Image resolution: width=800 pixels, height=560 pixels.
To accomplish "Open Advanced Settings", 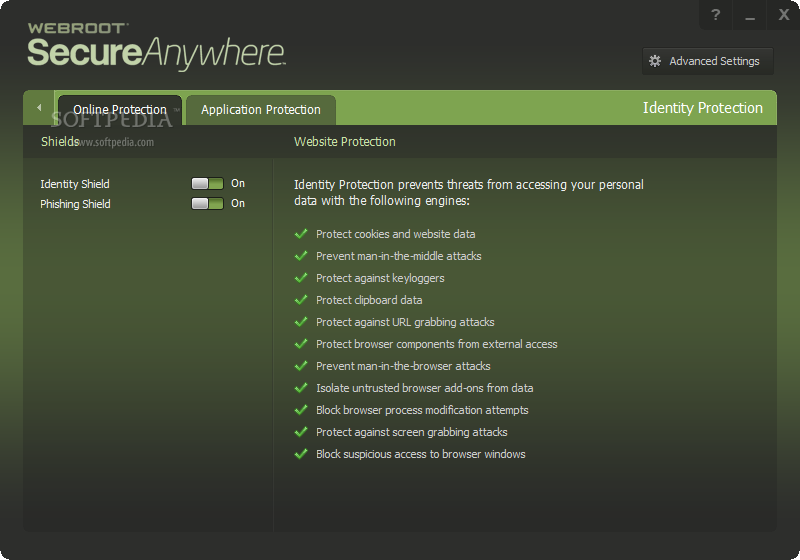I will coord(708,61).
